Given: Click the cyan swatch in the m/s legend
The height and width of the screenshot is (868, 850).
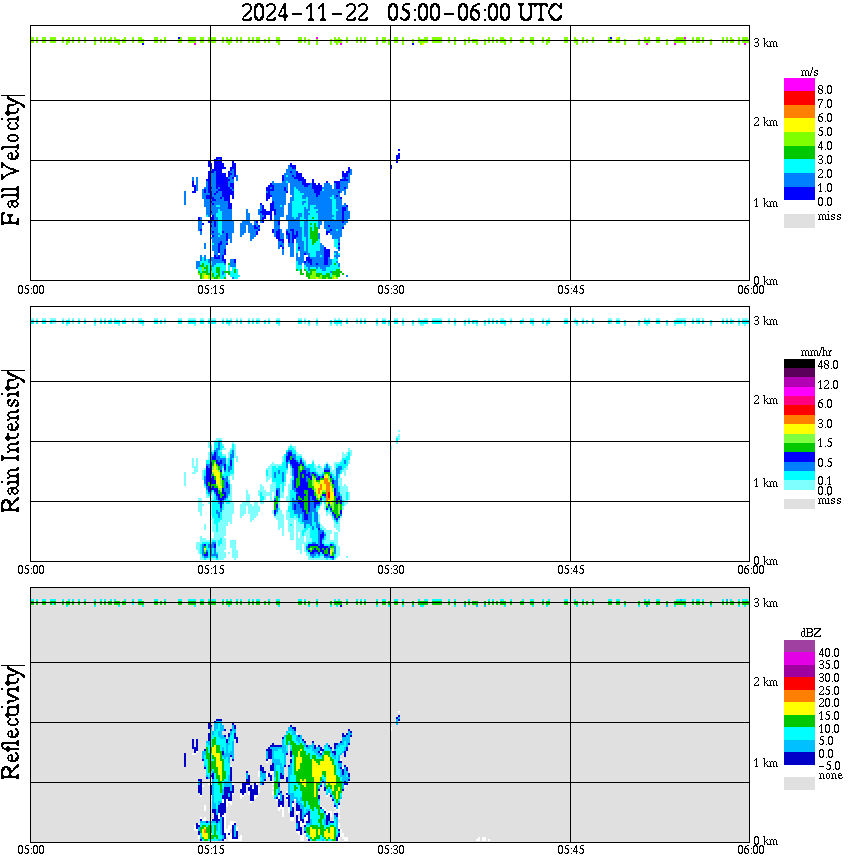Looking at the screenshot, I should click(799, 166).
